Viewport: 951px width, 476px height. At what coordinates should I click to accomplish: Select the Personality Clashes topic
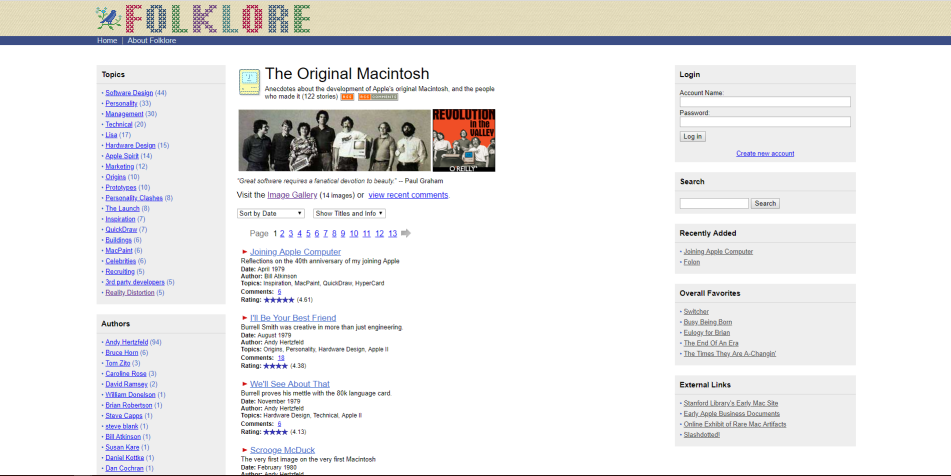click(x=134, y=198)
